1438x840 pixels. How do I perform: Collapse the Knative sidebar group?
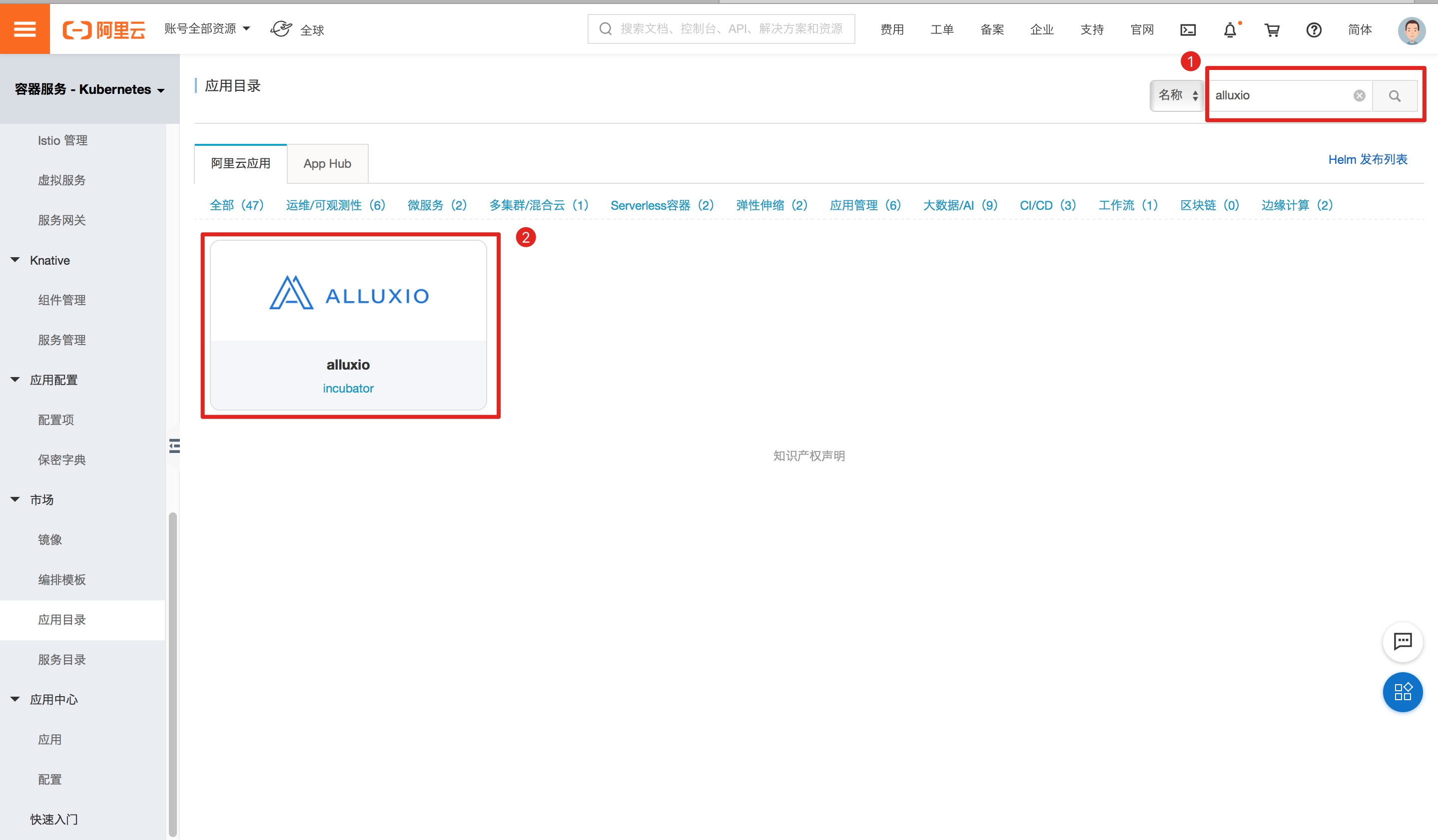[x=15, y=260]
